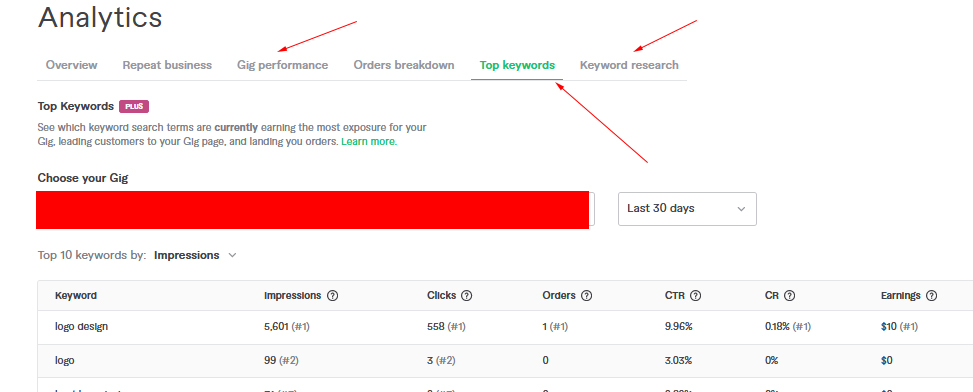Click the CTR help icon
Viewport: 973px width, 392px height.
696,296
